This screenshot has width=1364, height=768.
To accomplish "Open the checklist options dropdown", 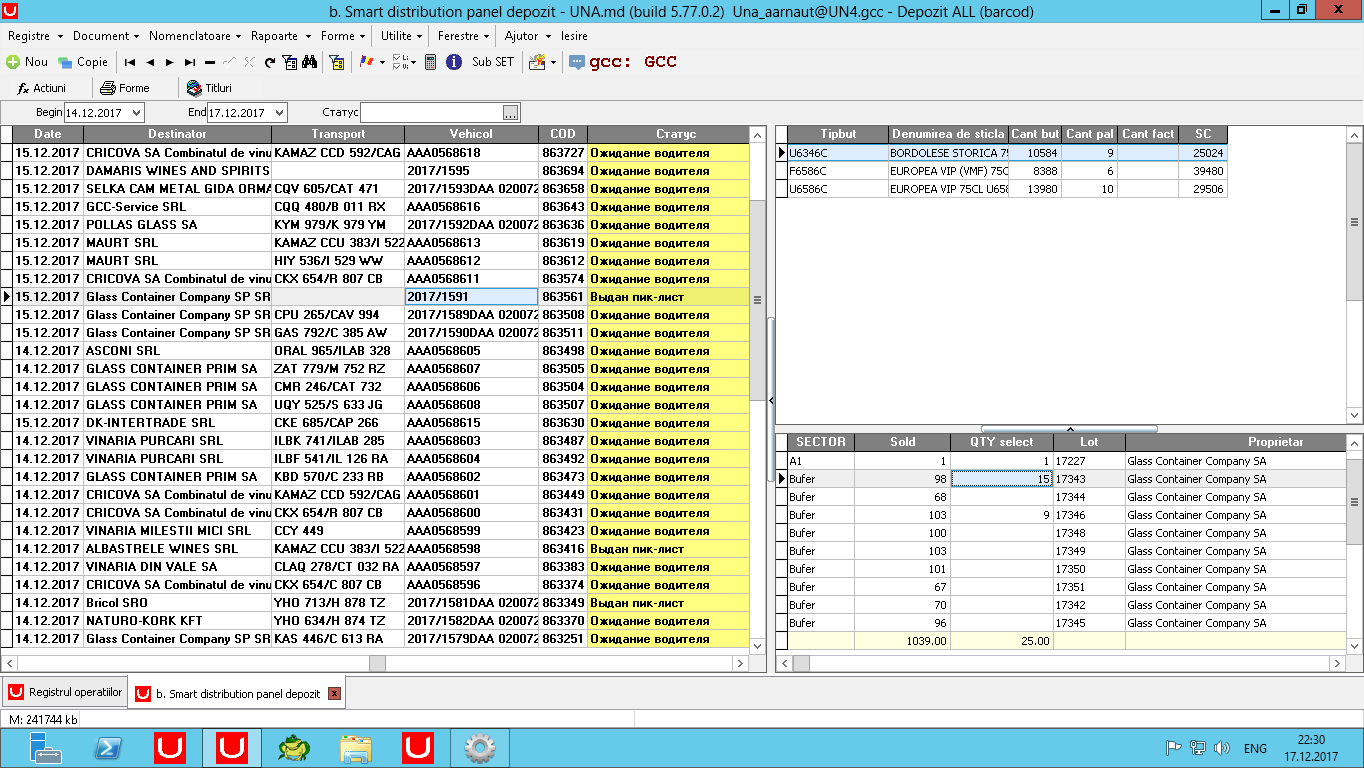I will (404, 62).
